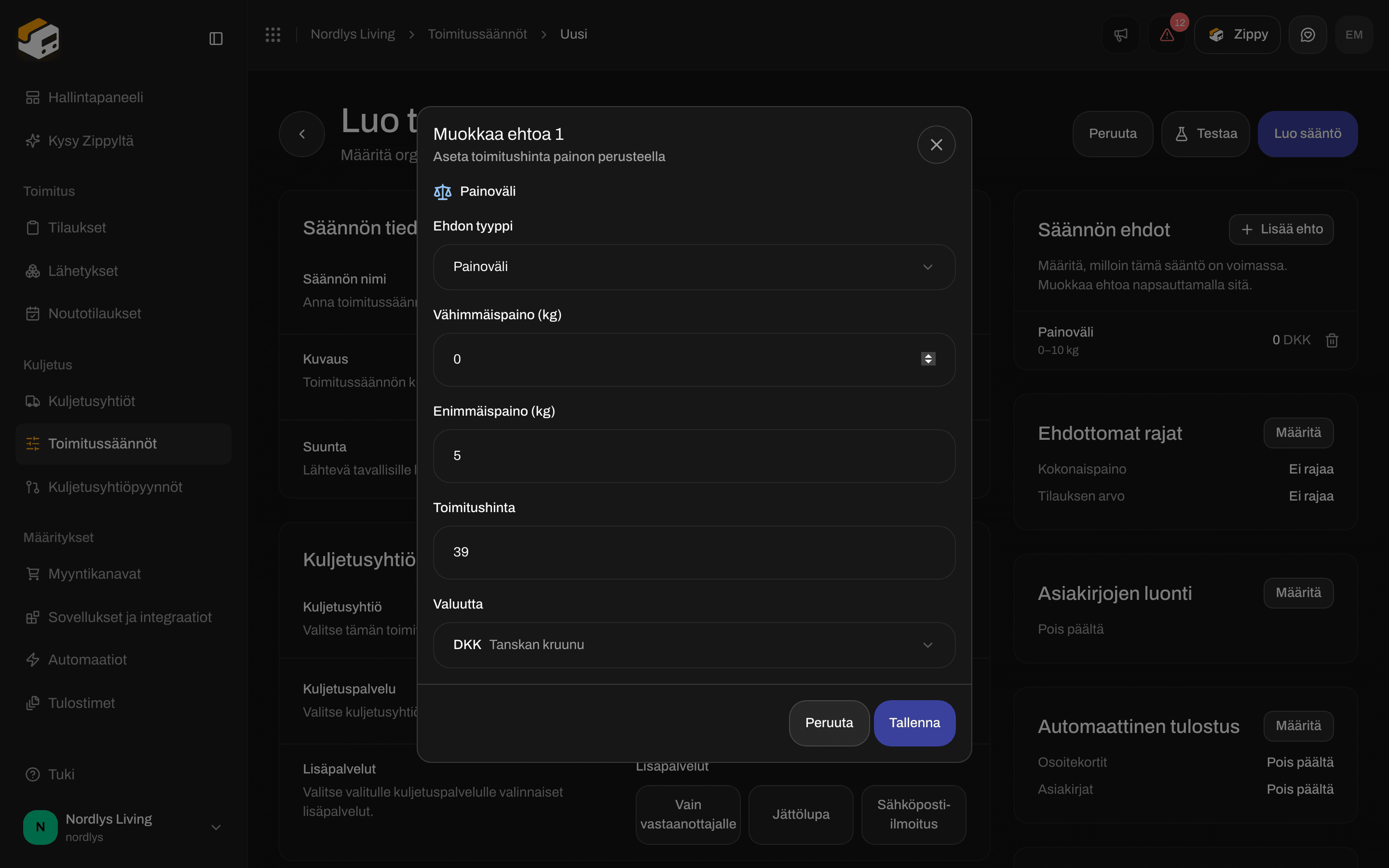Click the Lähetykset sidebar item

pyautogui.click(x=123, y=271)
